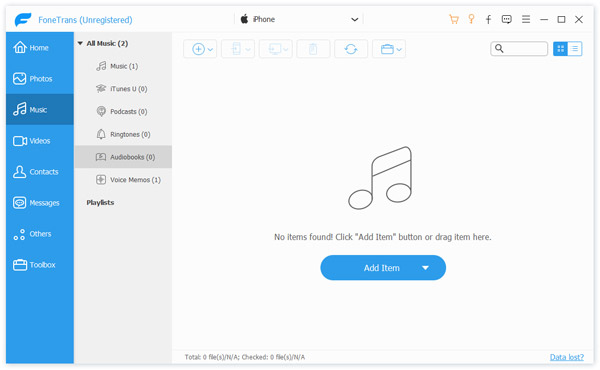Open the Add Item button dropdown arrow
This screenshot has width=600, height=370.
click(426, 268)
